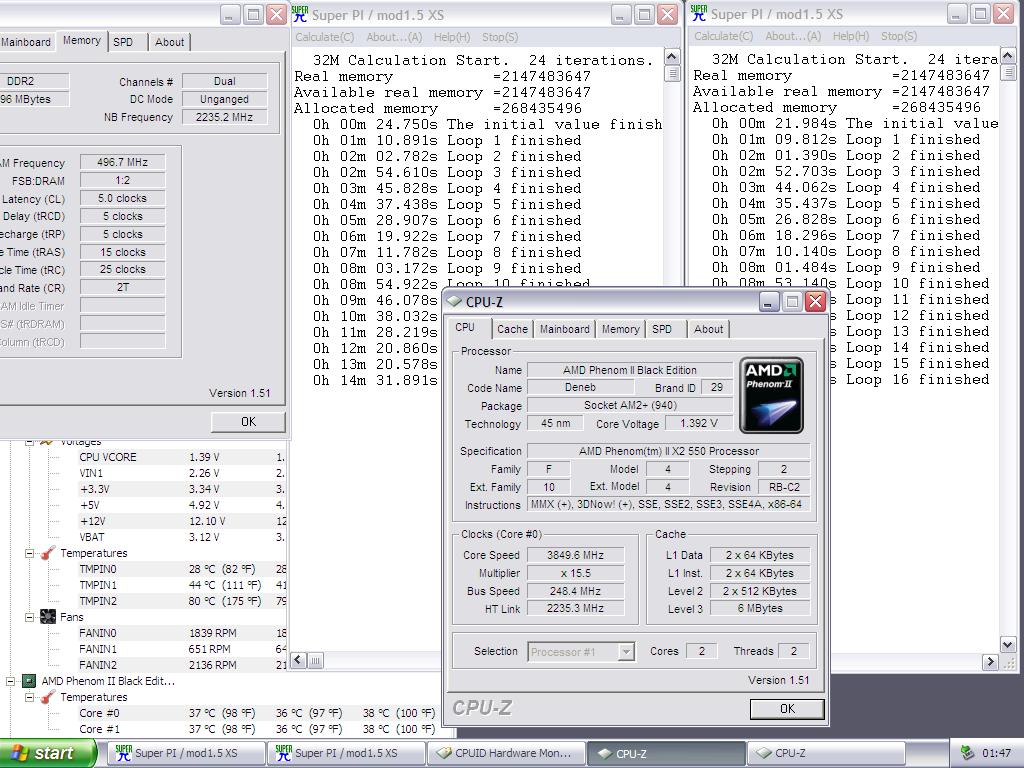
Task: Open the SPD tab in front CPU-Z
Action: (x=662, y=329)
